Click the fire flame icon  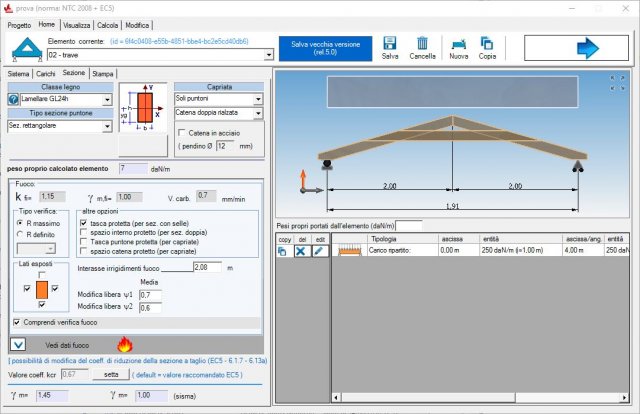point(126,345)
